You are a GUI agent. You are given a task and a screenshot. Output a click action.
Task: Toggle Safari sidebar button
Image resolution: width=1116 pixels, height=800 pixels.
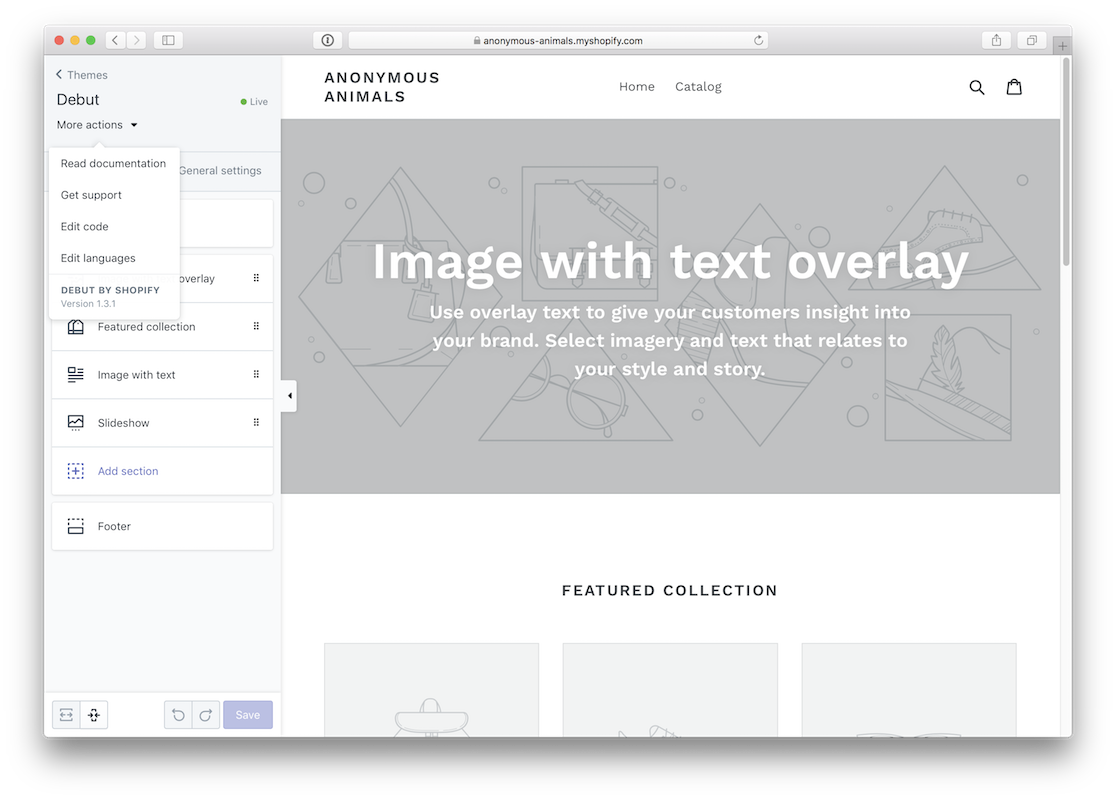click(x=169, y=40)
